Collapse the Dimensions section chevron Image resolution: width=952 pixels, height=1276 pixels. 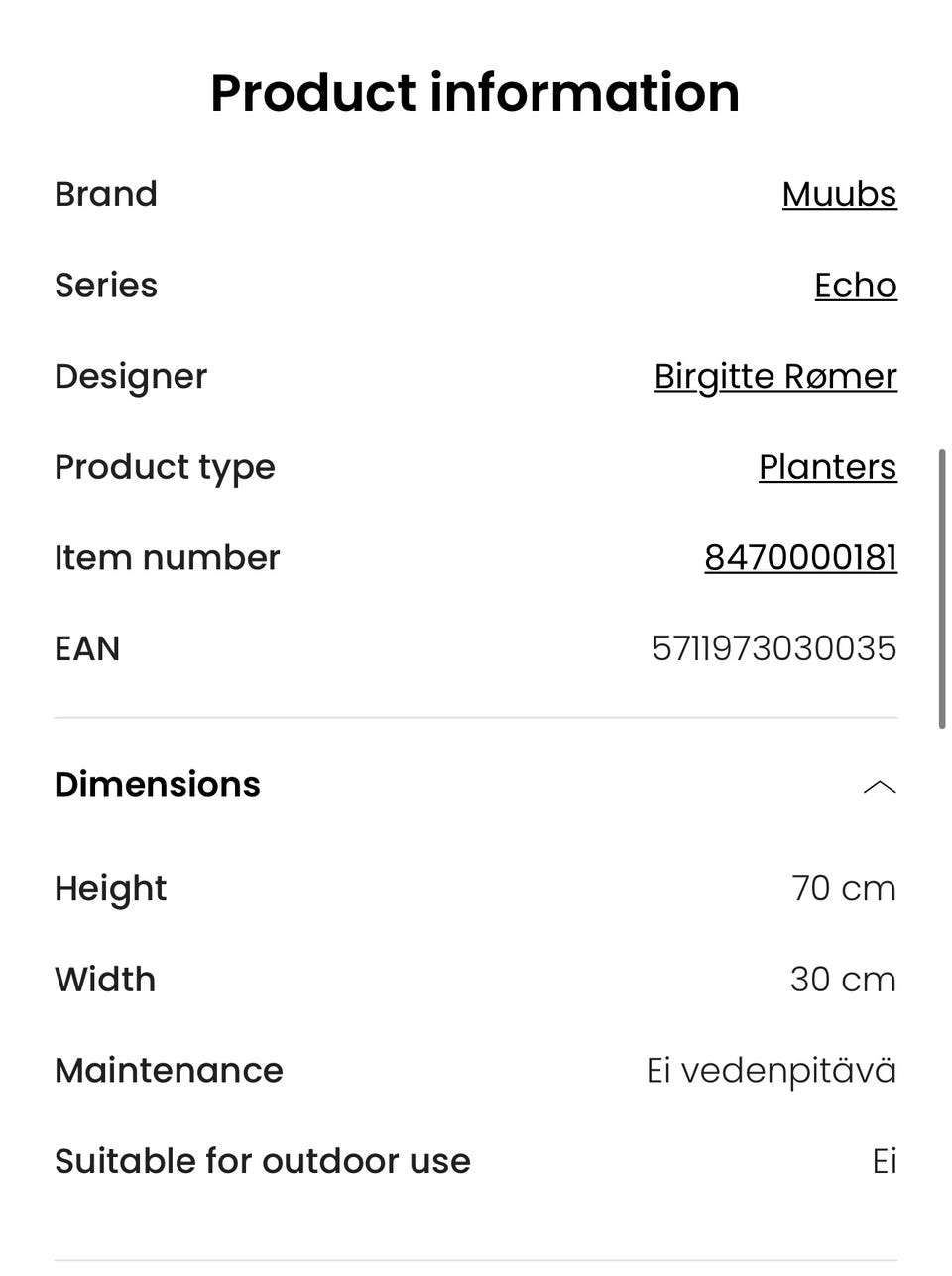pyautogui.click(x=880, y=787)
